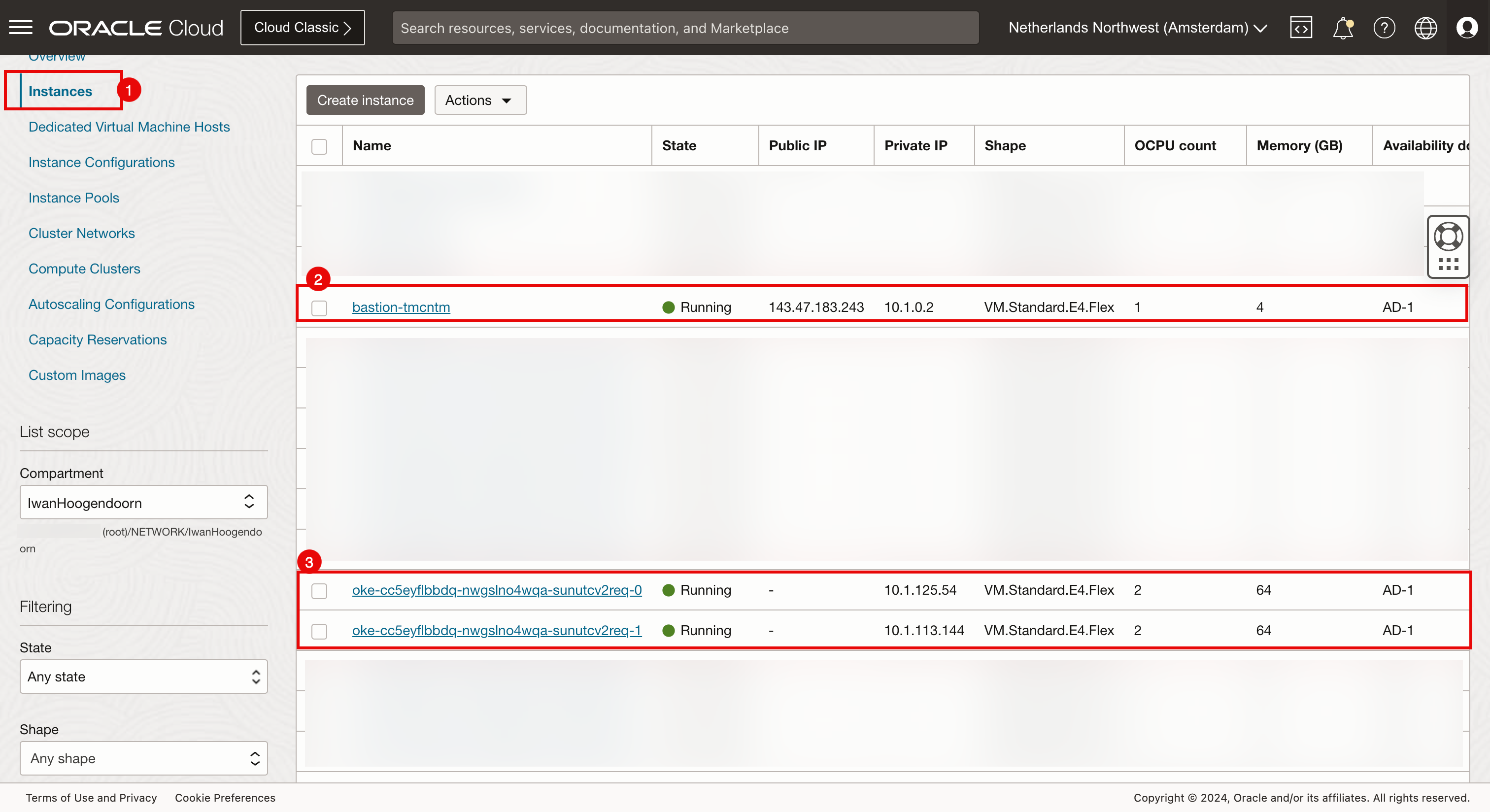Open the notifications bell
The height and width of the screenshot is (812, 1490).
tap(1343, 27)
